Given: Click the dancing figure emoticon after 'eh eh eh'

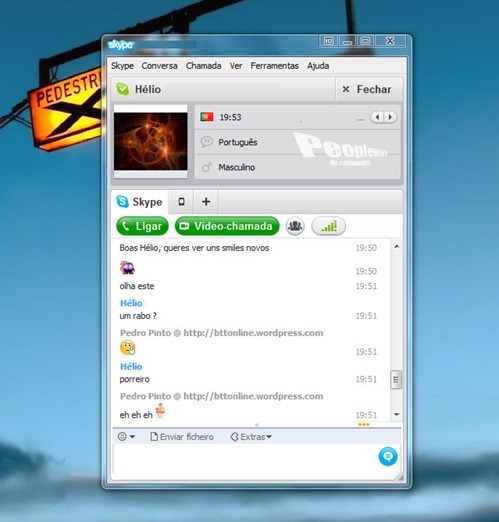Looking at the screenshot, I should click(160, 410).
